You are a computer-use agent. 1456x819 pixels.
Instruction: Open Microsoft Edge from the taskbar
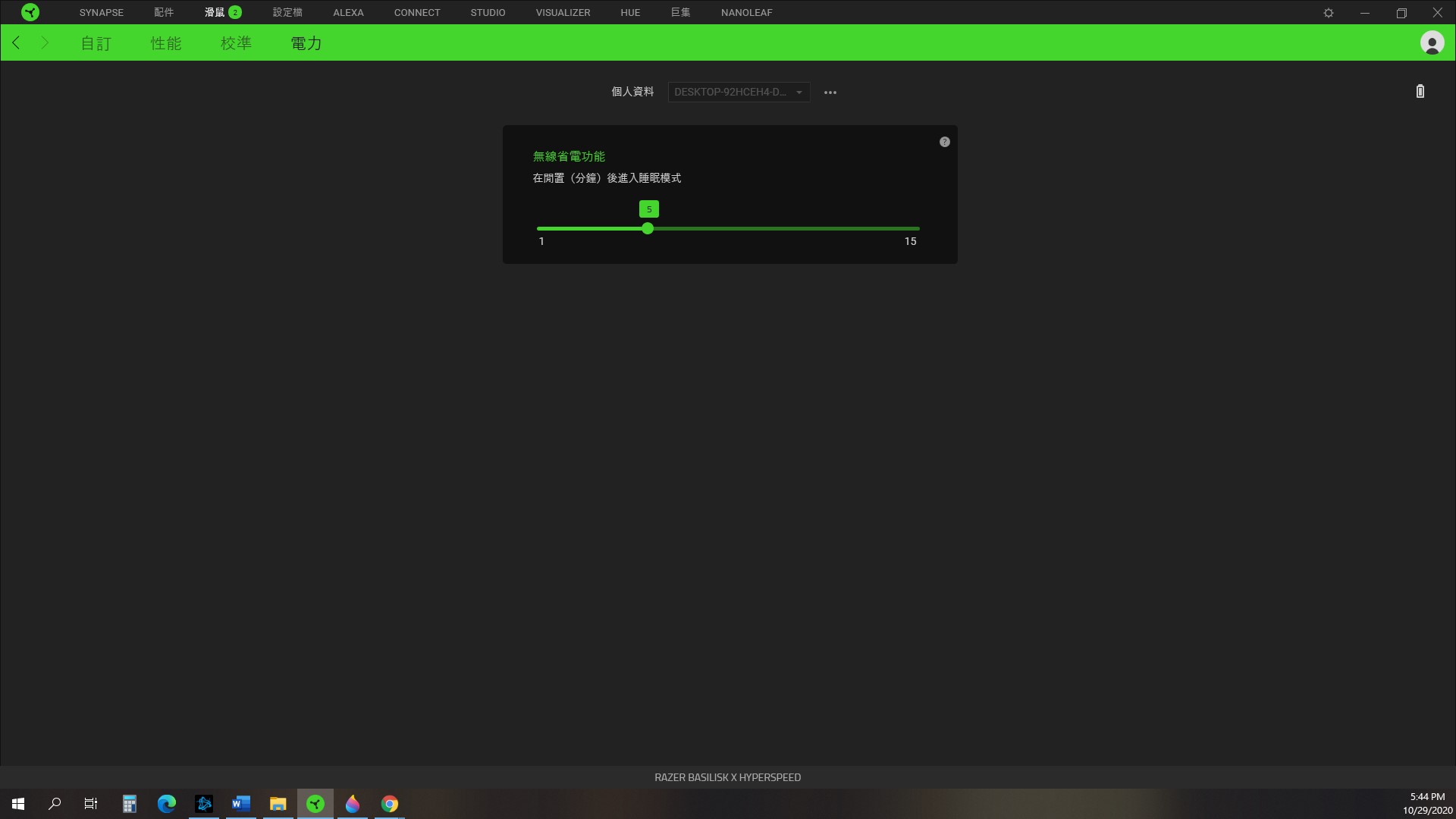tap(167, 804)
